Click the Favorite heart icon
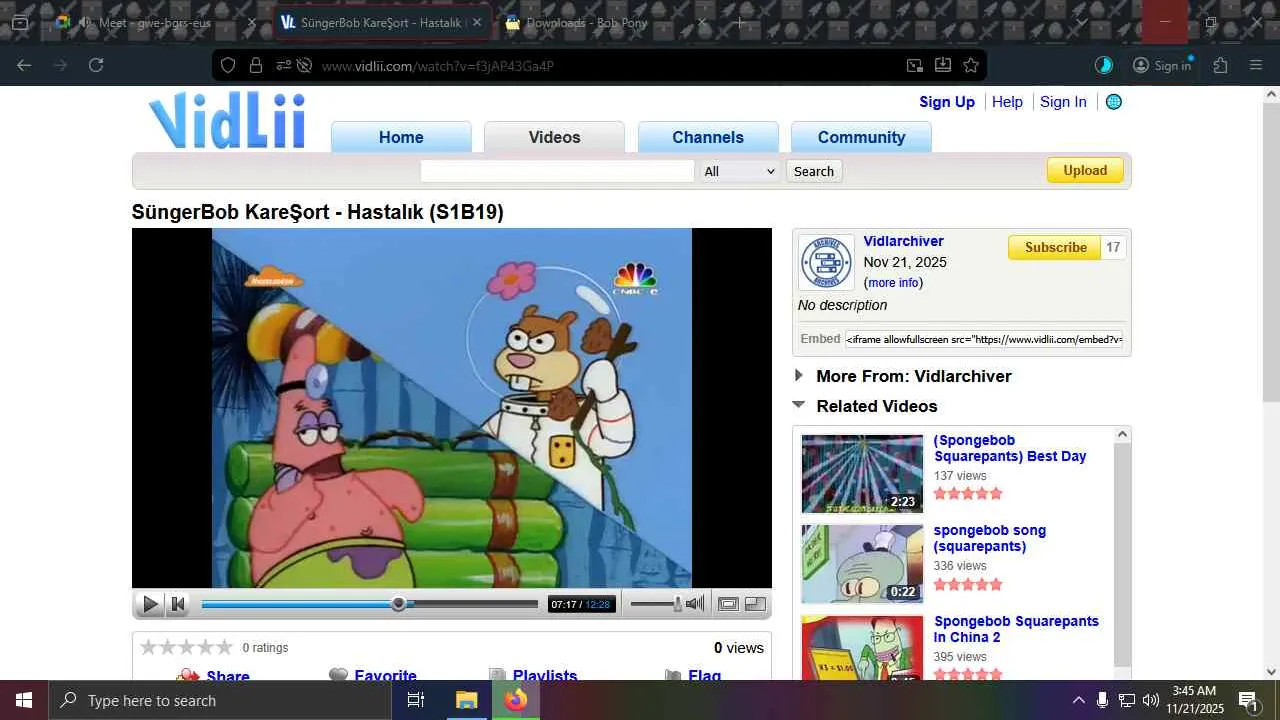This screenshot has width=1280, height=720. (x=338, y=676)
